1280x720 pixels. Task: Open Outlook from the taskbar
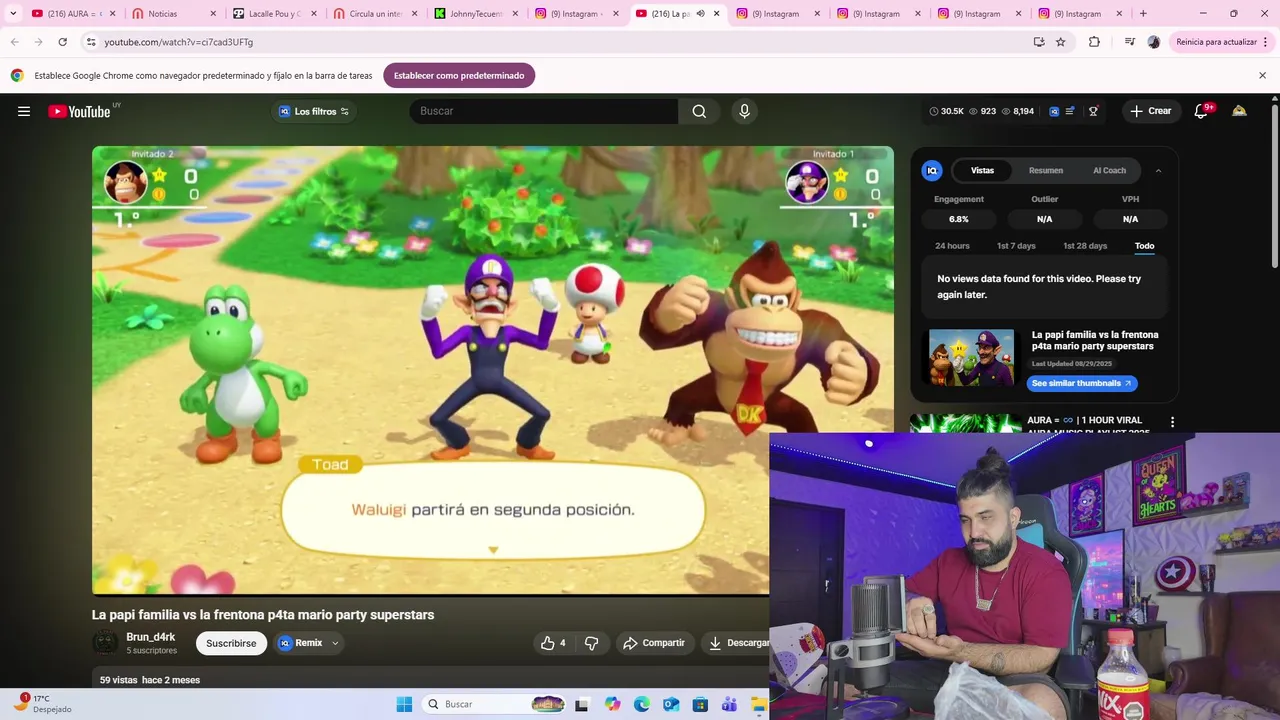671,704
